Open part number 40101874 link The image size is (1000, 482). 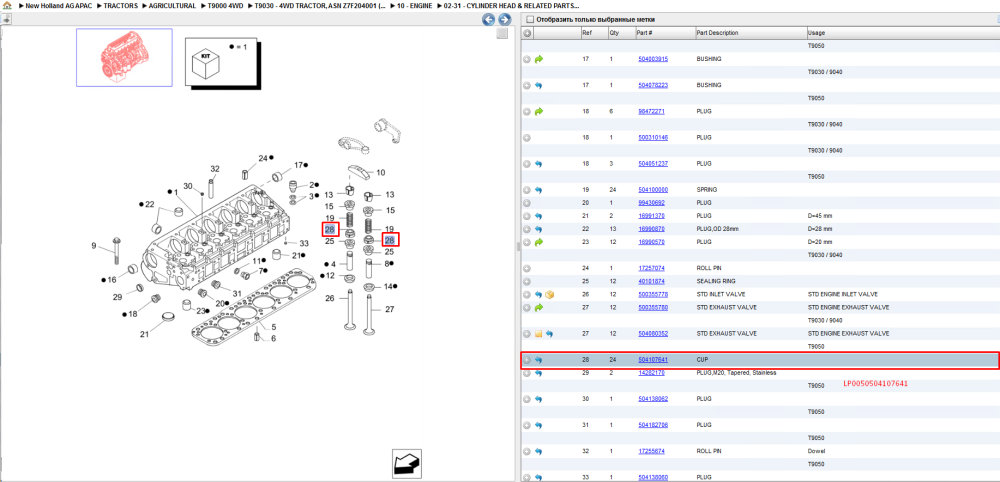coord(651,281)
